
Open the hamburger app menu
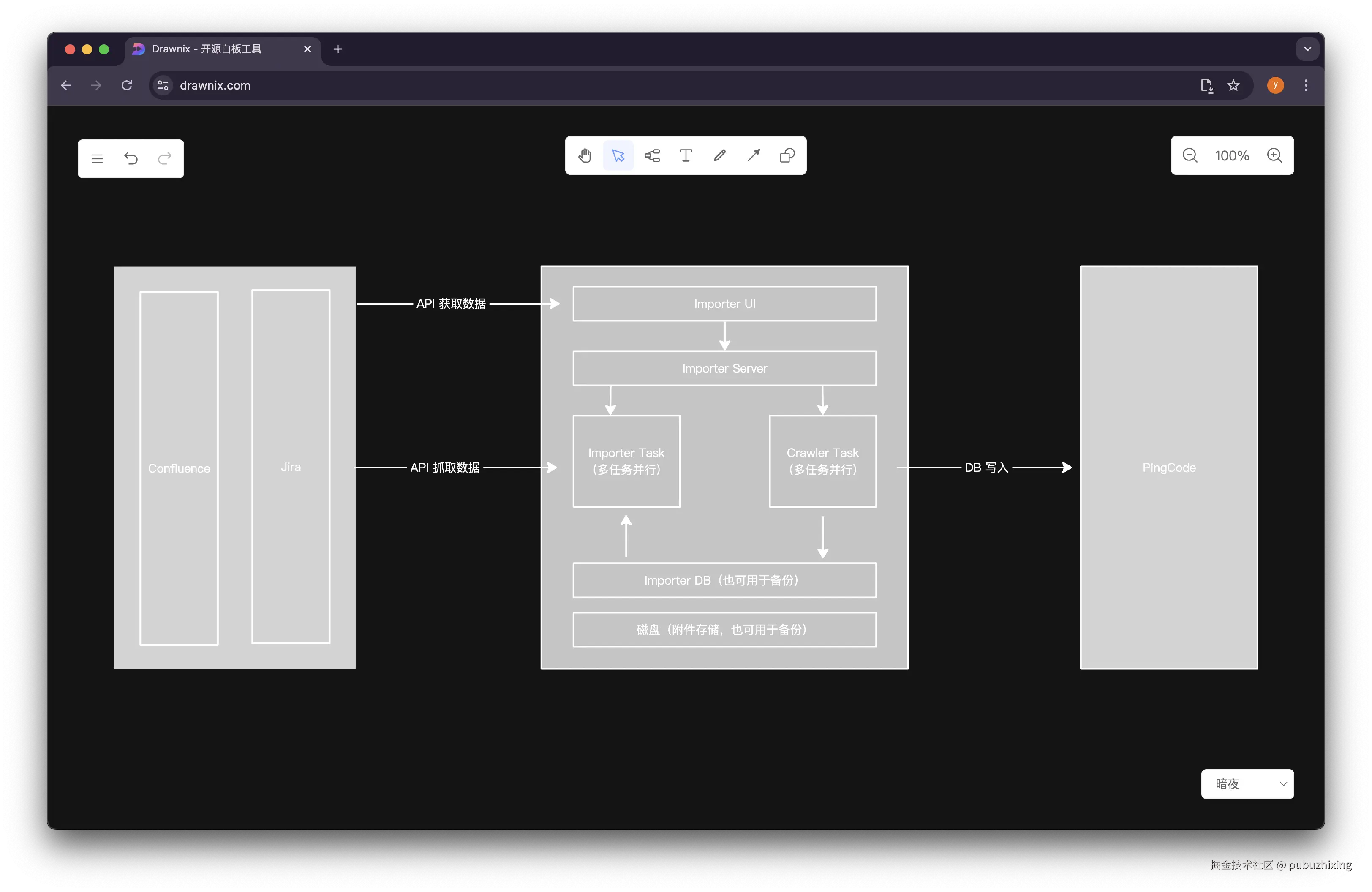pyautogui.click(x=97, y=158)
